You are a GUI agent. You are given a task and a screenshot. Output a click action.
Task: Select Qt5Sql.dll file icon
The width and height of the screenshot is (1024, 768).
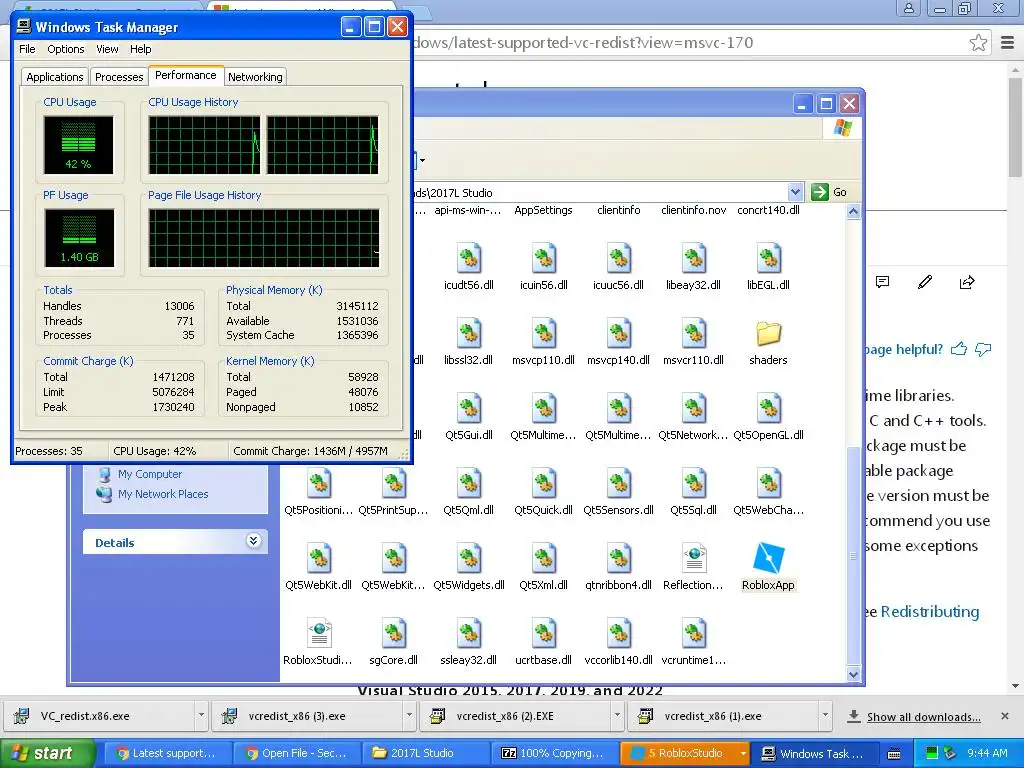[x=694, y=484]
